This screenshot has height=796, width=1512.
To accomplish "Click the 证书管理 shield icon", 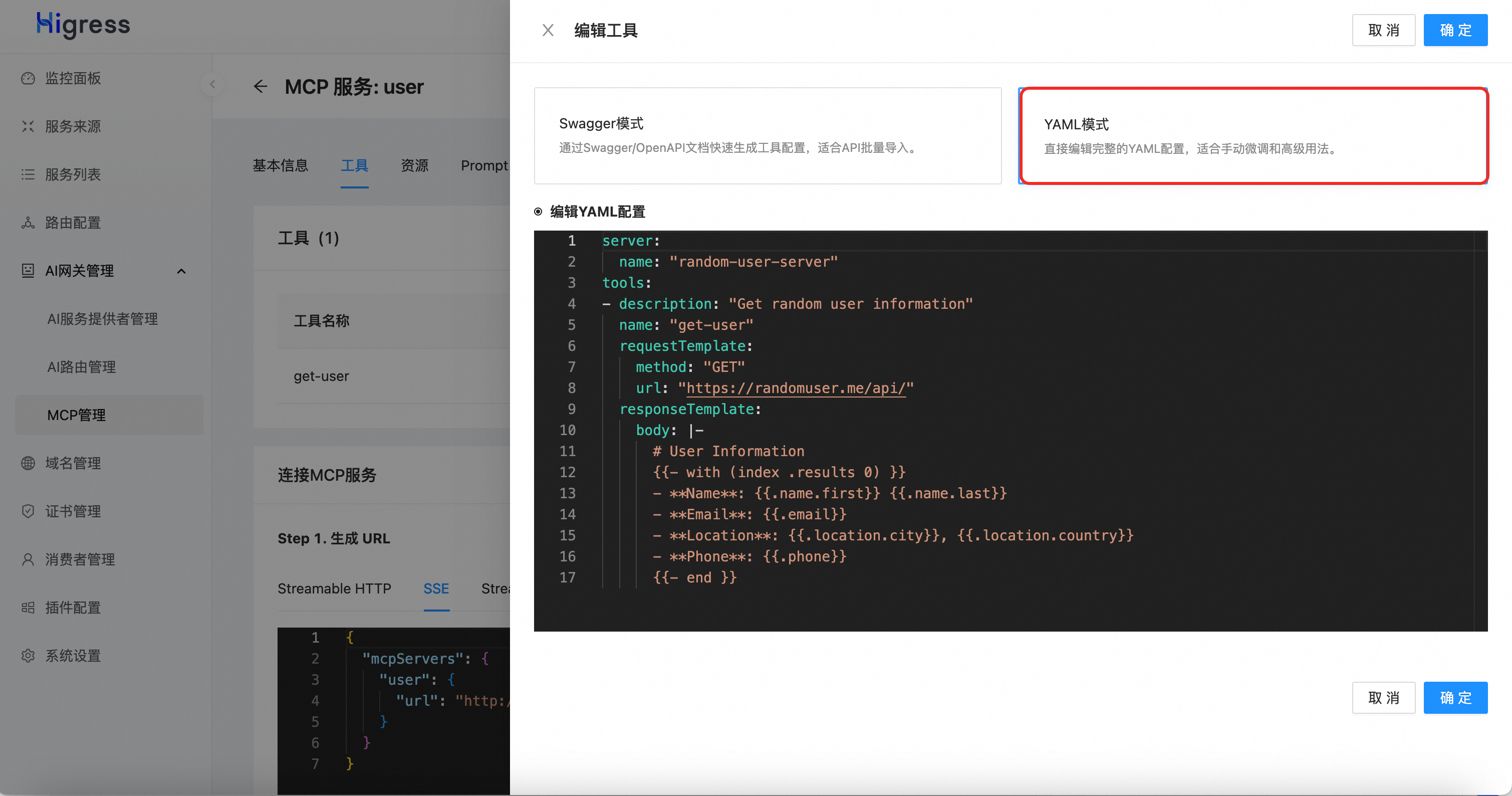I will tap(28, 511).
